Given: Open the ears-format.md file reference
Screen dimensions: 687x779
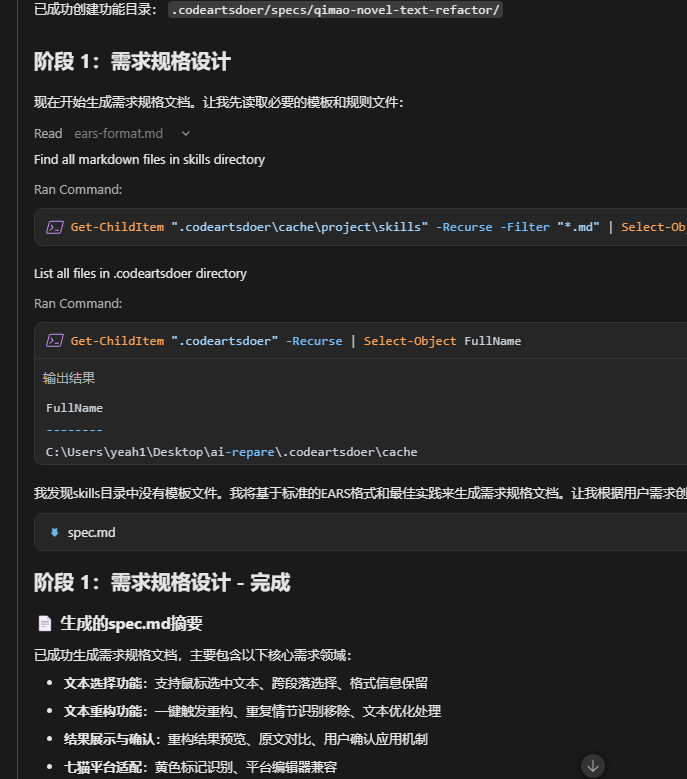Looking at the screenshot, I should point(118,134).
